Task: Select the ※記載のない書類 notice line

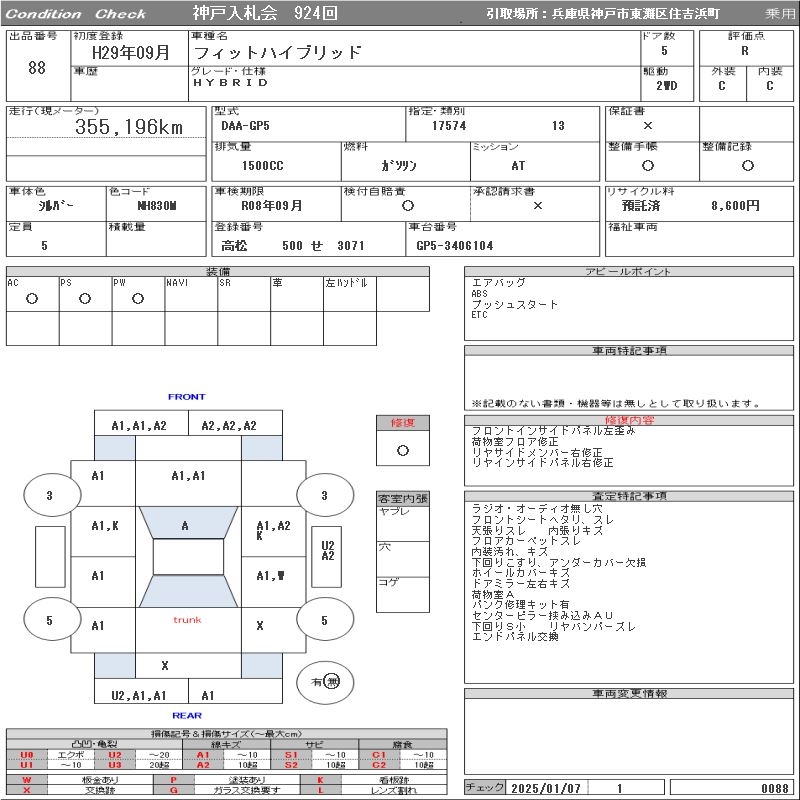Action: coord(616,404)
